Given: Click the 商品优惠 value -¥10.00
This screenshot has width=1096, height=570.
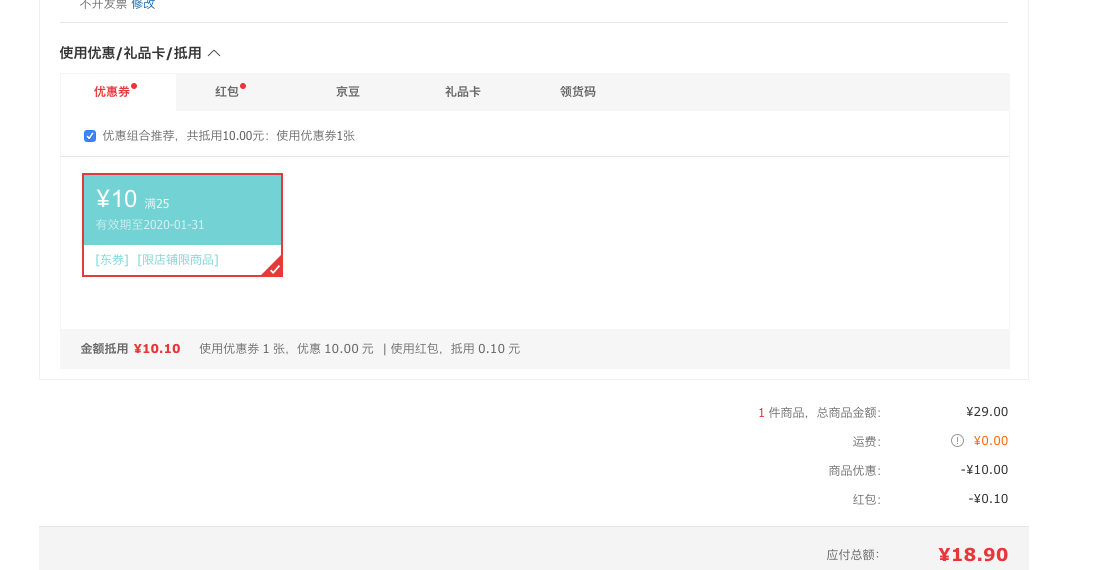Looking at the screenshot, I should pyautogui.click(x=984, y=470).
